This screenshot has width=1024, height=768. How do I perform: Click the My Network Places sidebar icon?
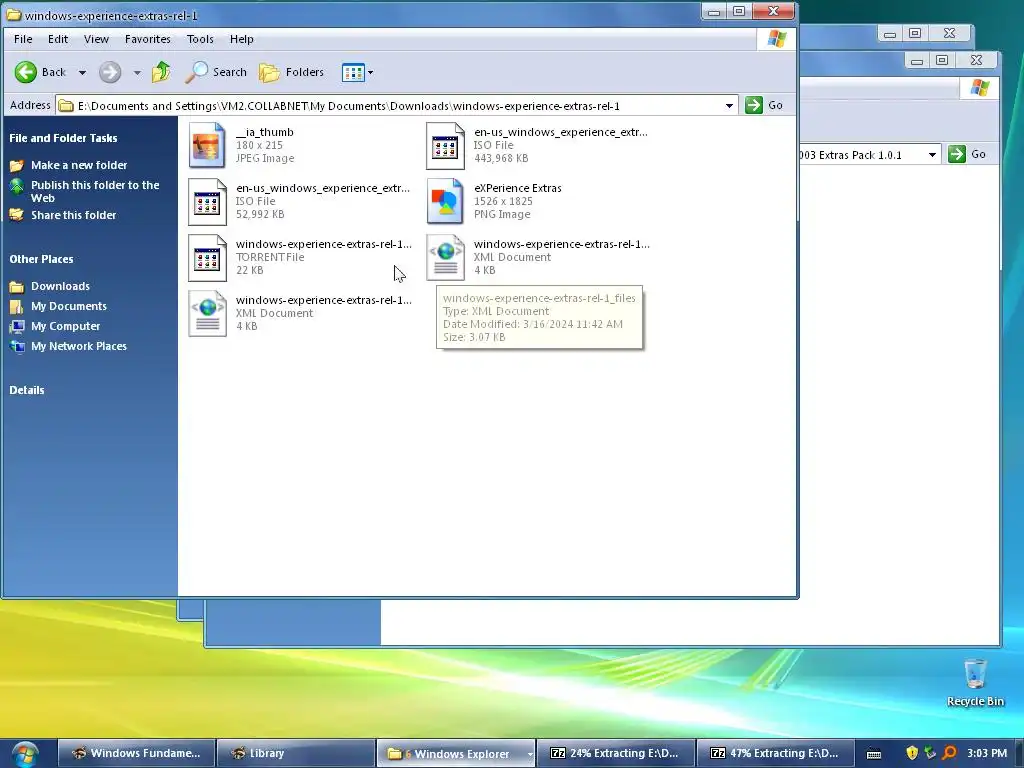17,346
